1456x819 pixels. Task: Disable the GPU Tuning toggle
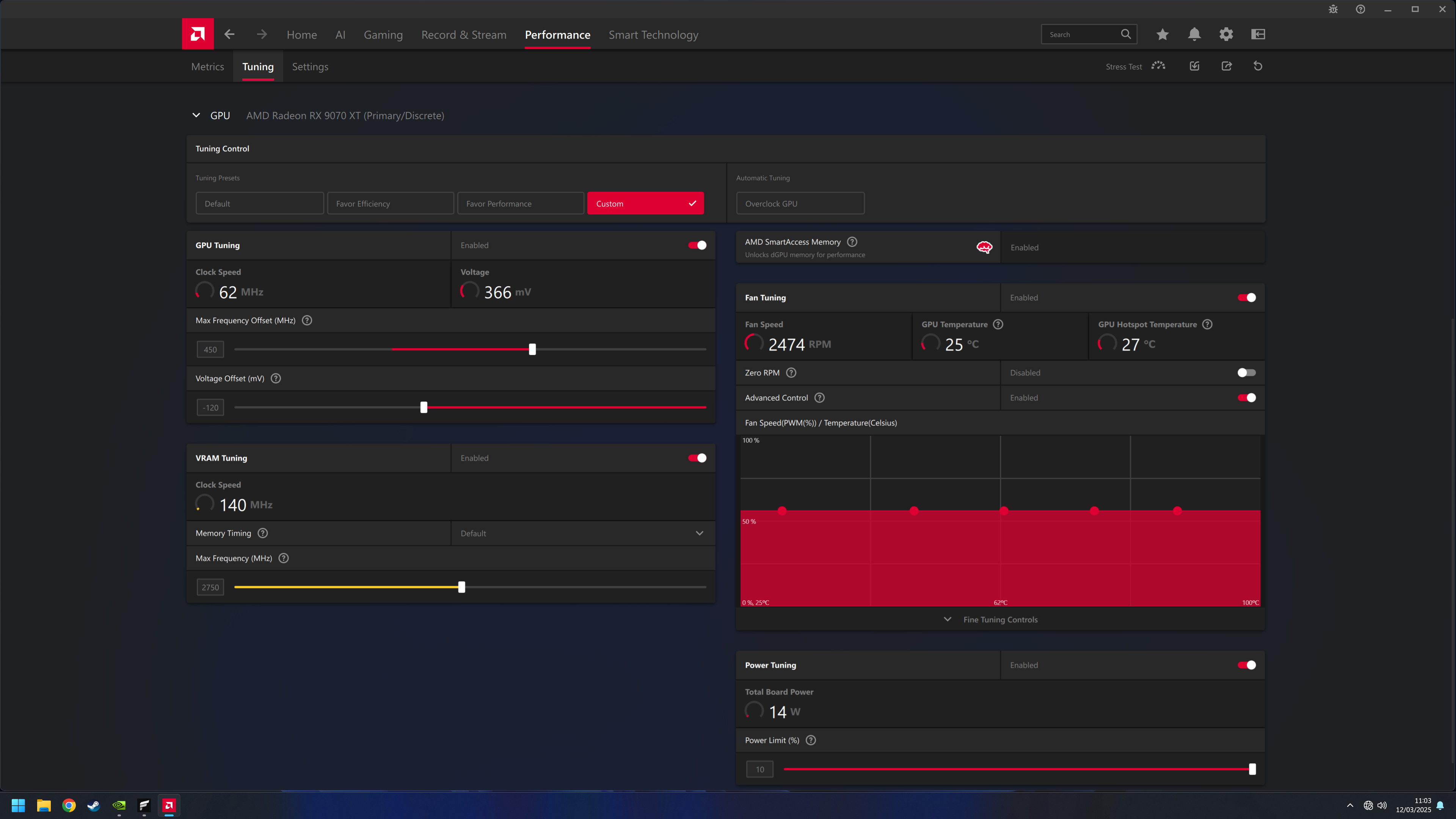(697, 245)
